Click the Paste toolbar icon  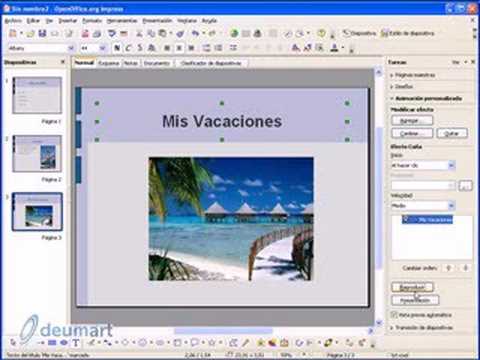pos(162,33)
